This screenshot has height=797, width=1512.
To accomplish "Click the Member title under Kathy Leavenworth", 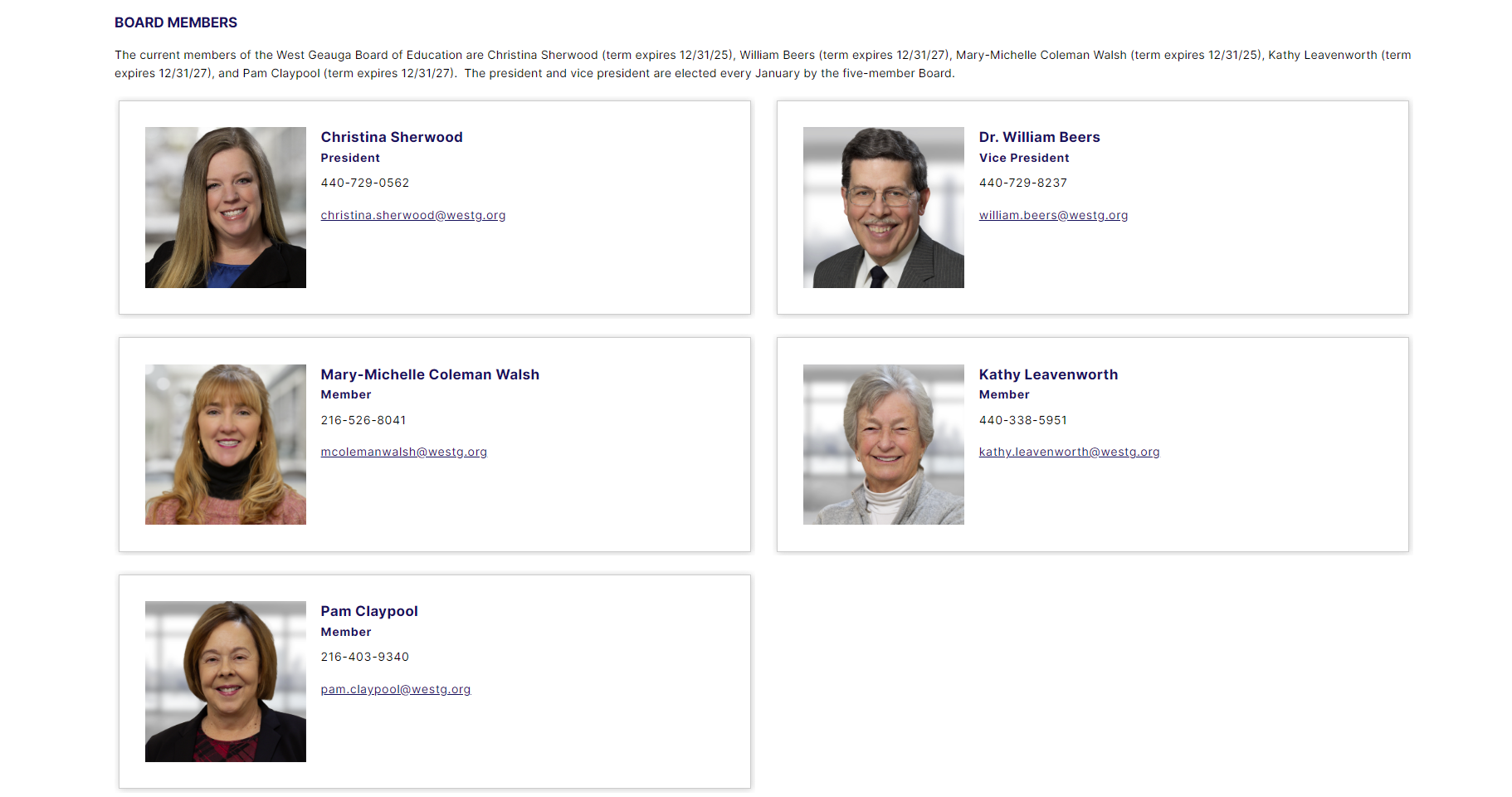I will click(x=1004, y=394).
